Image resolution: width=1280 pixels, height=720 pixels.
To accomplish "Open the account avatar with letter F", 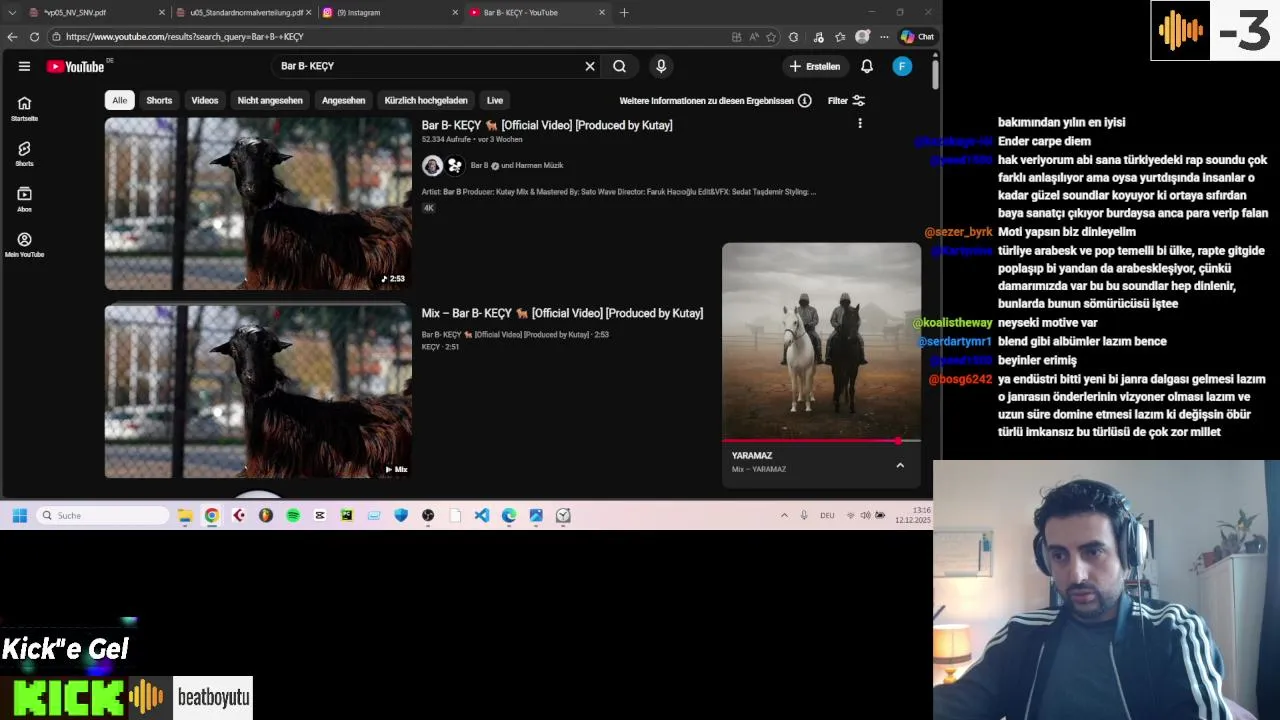I will click(902, 66).
